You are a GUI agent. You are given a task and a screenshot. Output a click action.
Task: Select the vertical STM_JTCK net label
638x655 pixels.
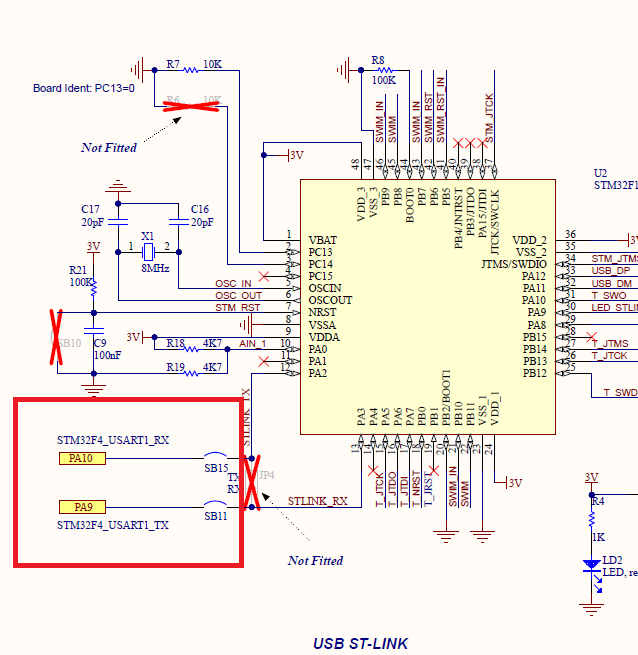489,118
